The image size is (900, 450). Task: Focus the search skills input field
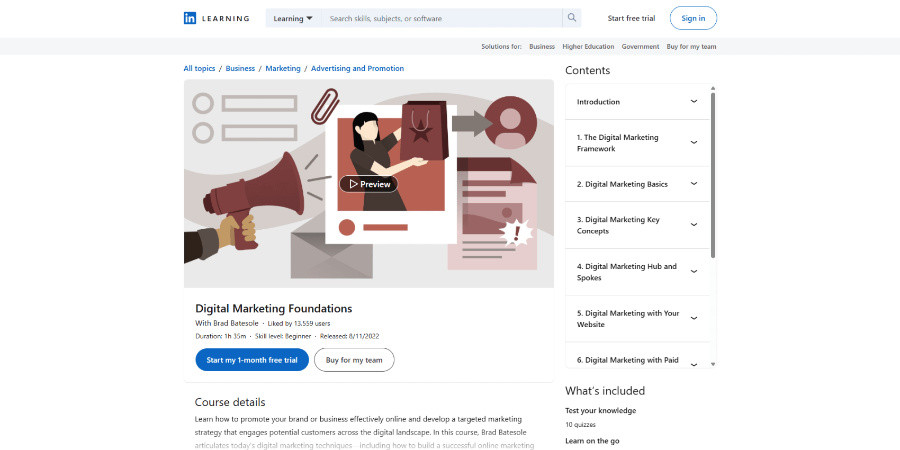441,18
